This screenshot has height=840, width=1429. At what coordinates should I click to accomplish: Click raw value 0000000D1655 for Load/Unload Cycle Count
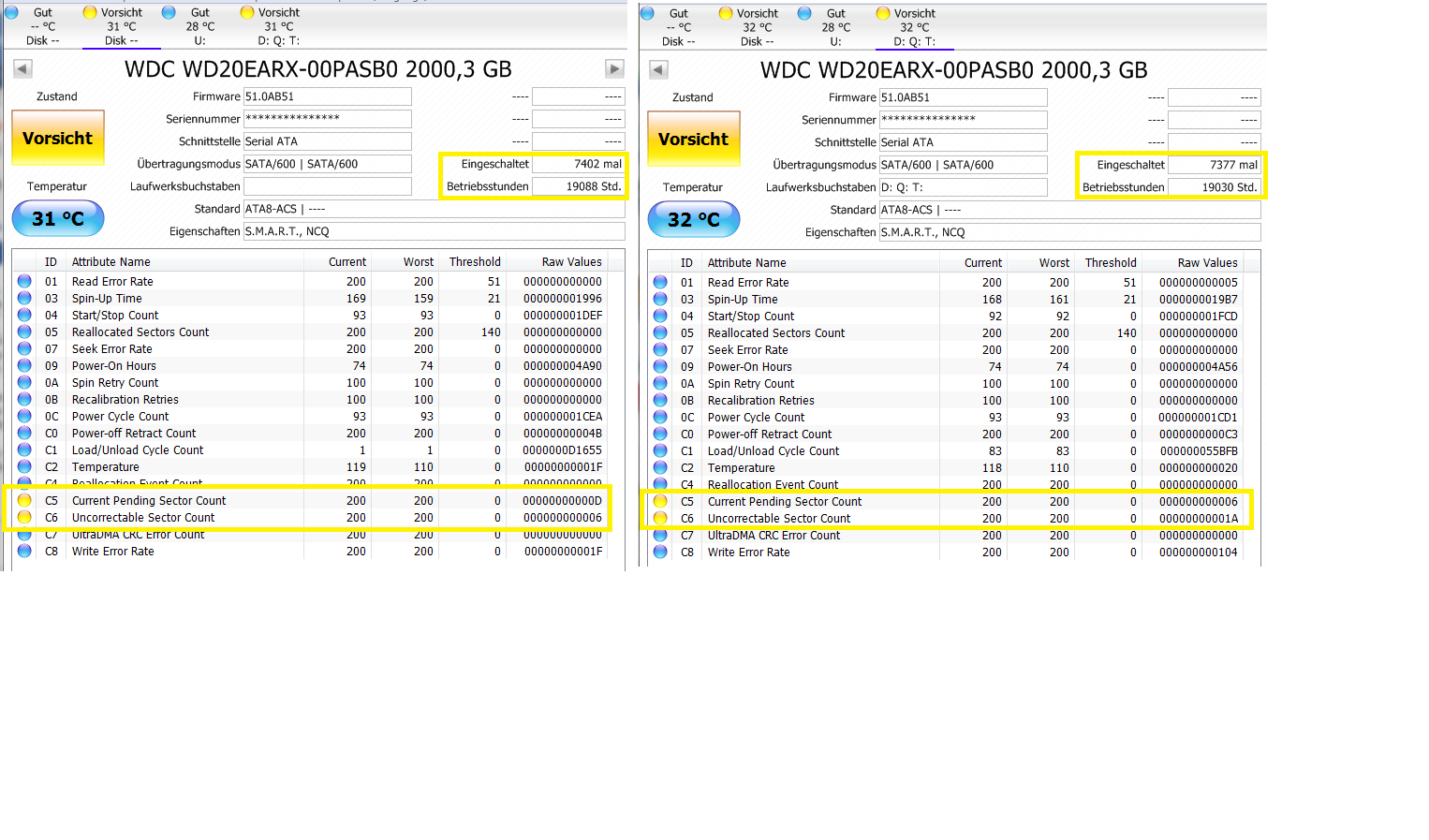[x=562, y=449]
